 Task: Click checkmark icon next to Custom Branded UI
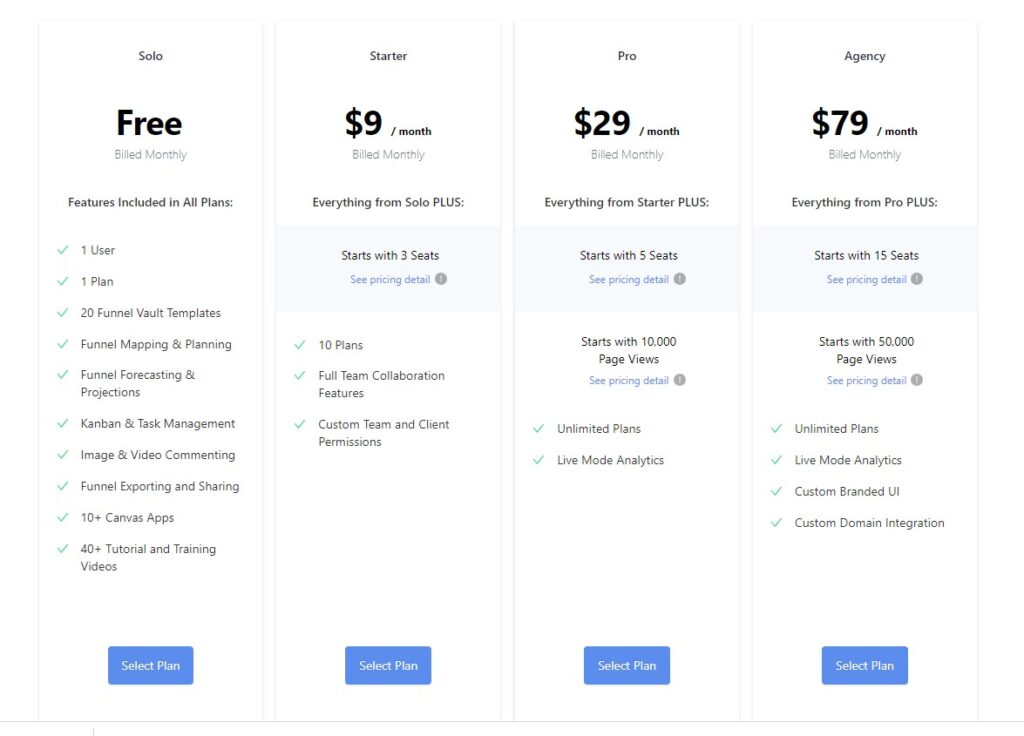(776, 491)
